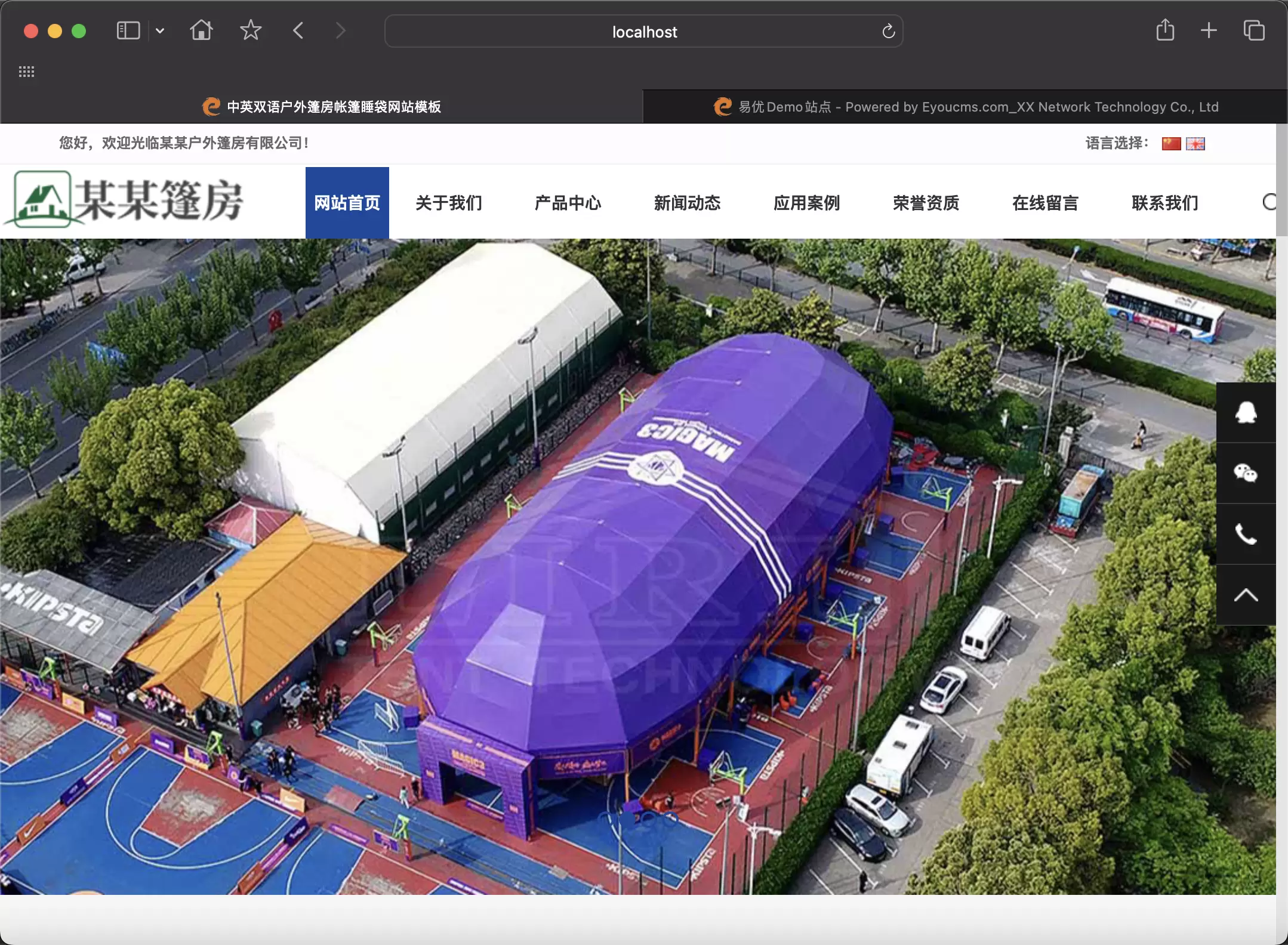Open the 网站首页 menu item

(347, 203)
